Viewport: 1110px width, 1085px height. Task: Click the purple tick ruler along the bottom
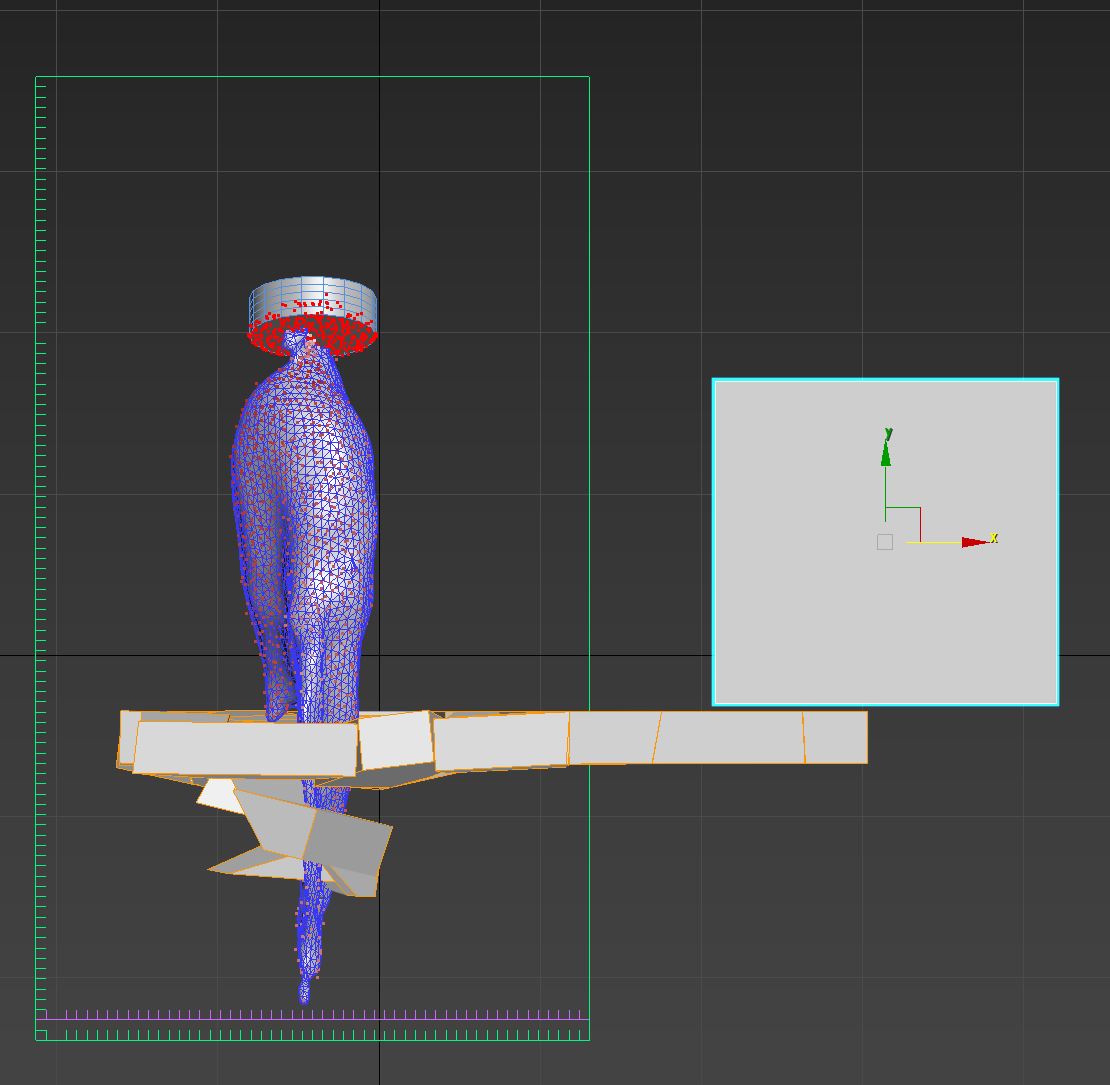point(312,1015)
